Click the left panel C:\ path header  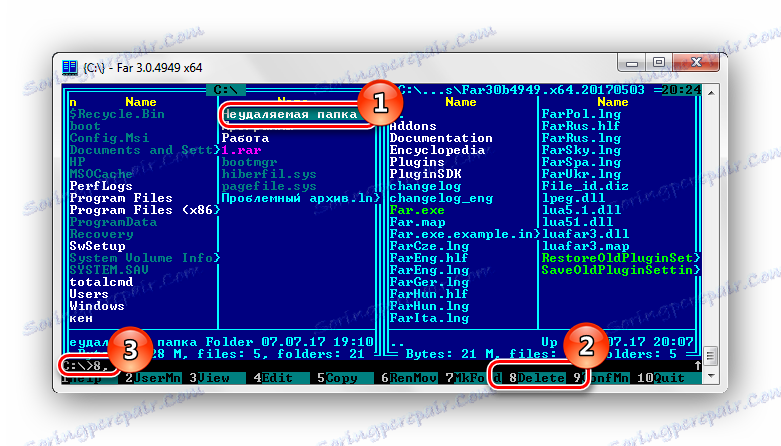(226, 90)
